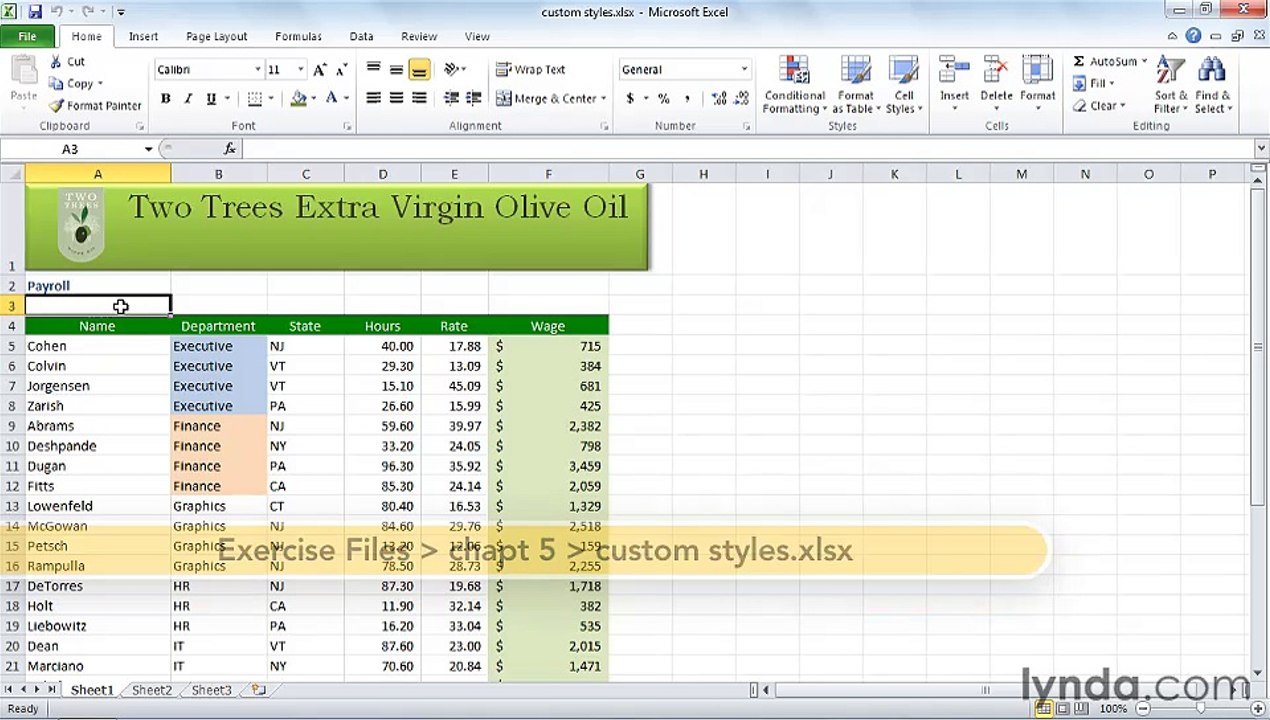Image resolution: width=1270 pixels, height=720 pixels.
Task: Open the font size dropdown
Action: pos(300,70)
